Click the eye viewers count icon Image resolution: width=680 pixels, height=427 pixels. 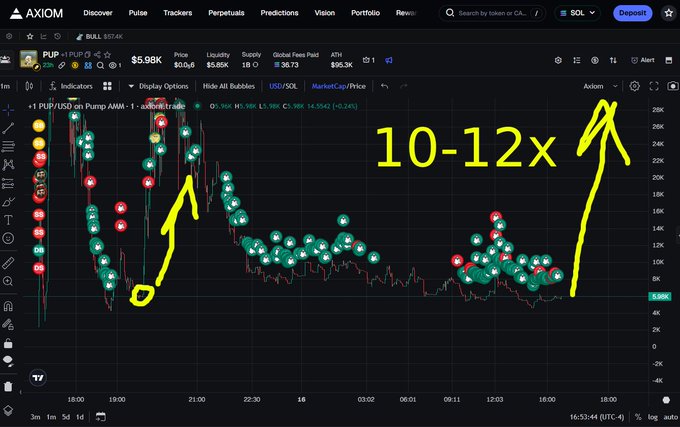pyautogui.click(x=115, y=65)
